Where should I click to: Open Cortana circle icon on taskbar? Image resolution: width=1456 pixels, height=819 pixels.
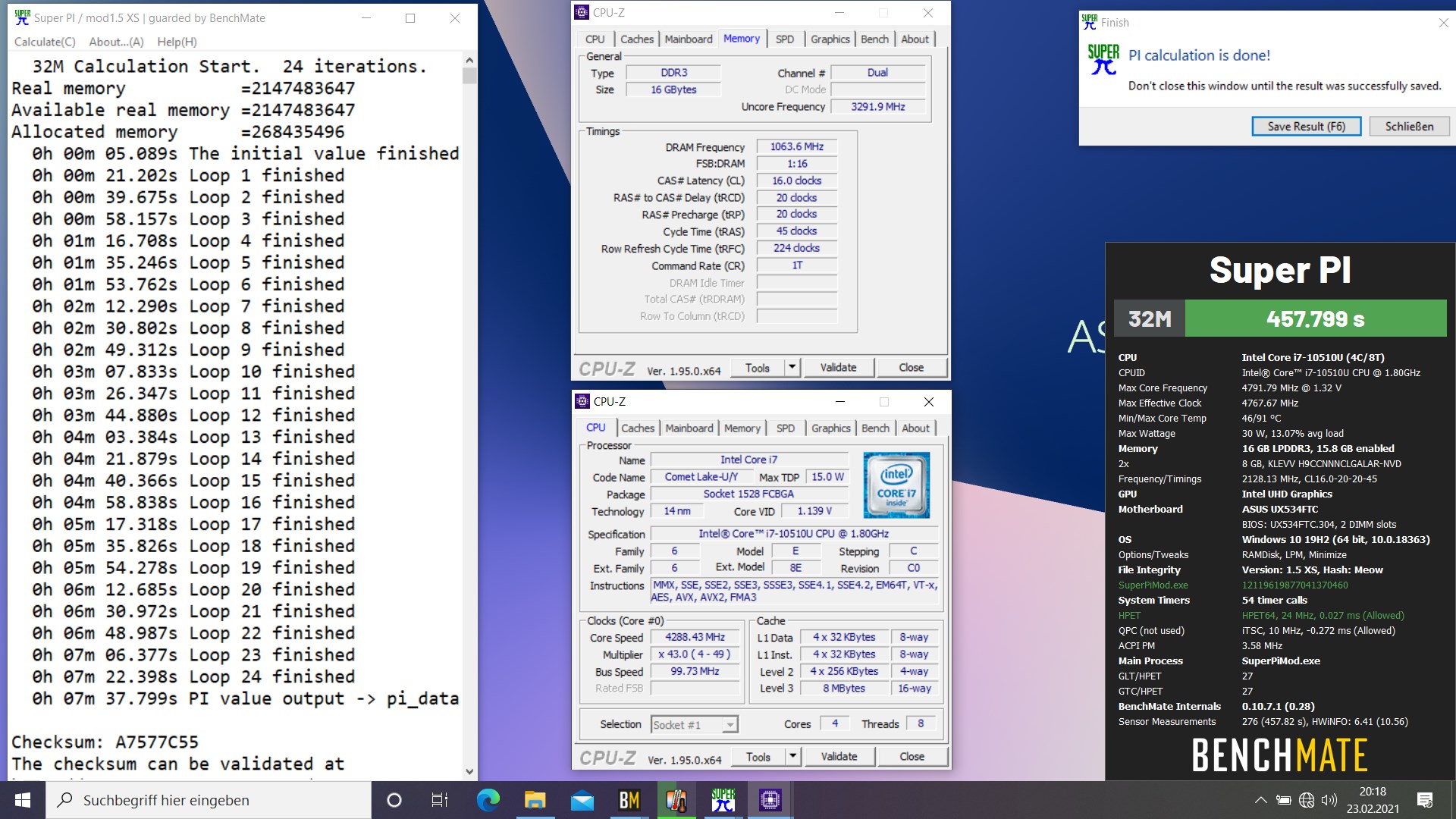coord(394,800)
